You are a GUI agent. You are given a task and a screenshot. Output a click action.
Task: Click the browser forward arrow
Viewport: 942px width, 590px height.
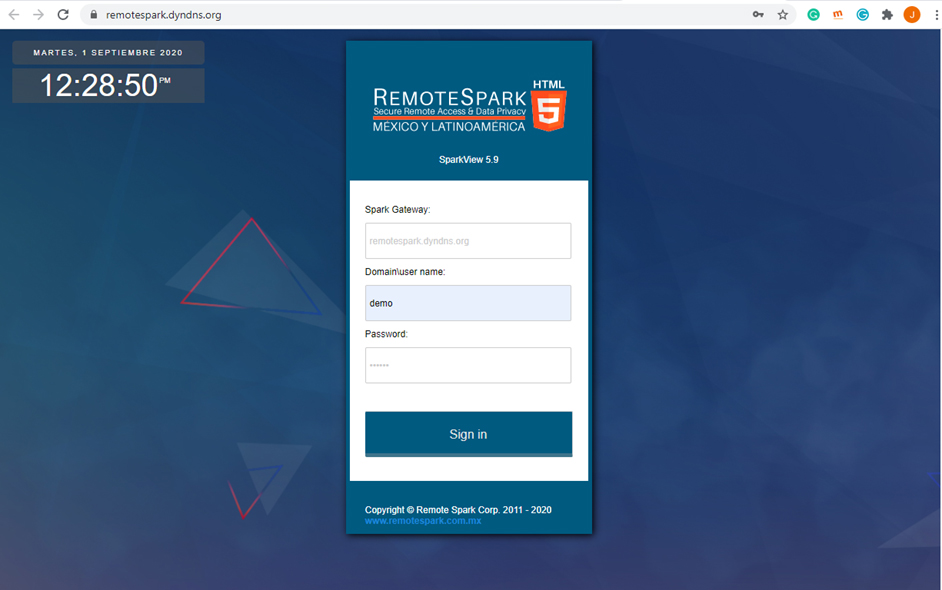(38, 15)
